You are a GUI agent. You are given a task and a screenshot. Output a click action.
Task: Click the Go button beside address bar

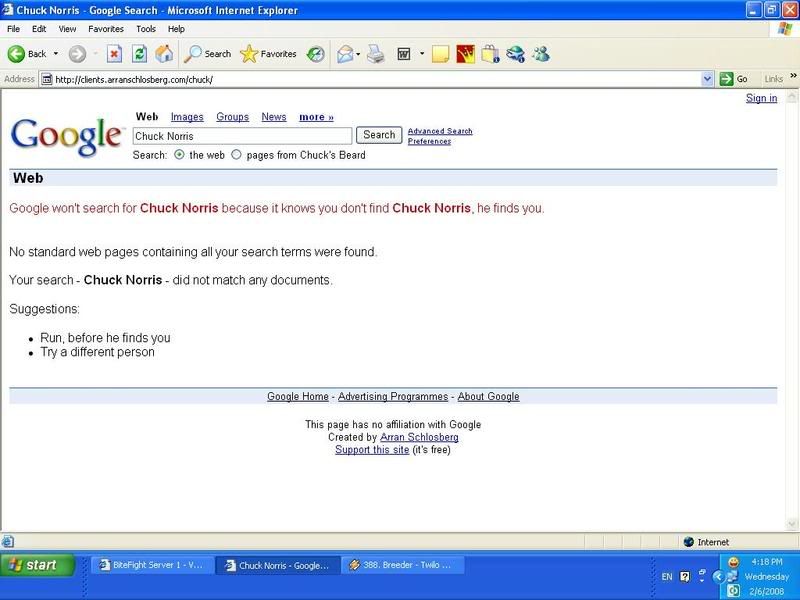[733, 79]
